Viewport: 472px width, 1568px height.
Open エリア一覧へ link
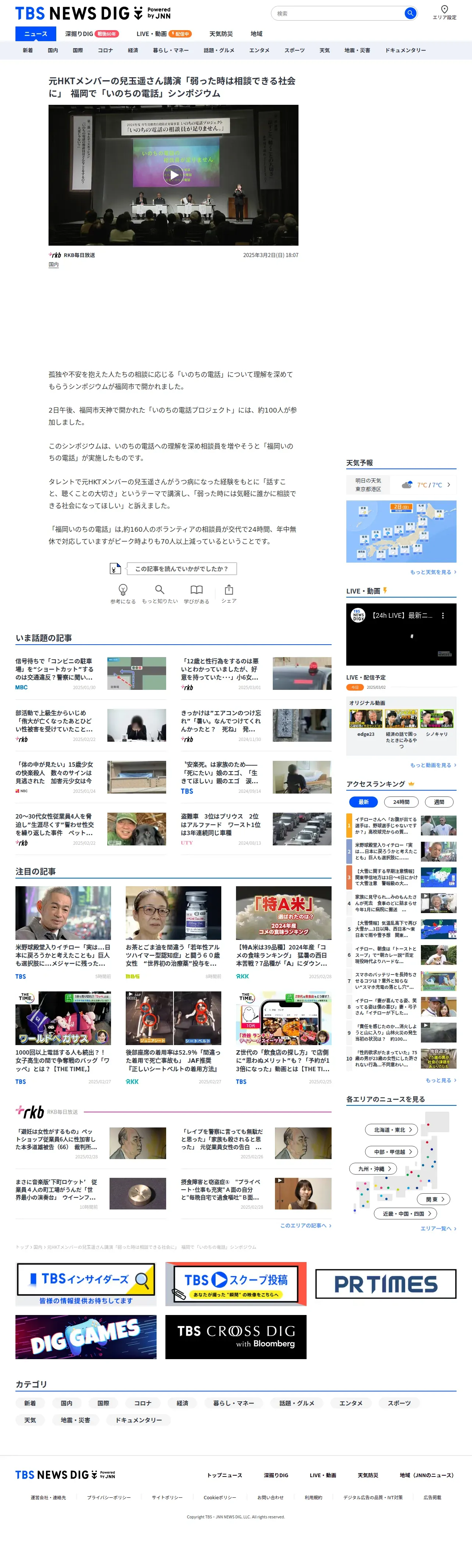pos(438,1228)
